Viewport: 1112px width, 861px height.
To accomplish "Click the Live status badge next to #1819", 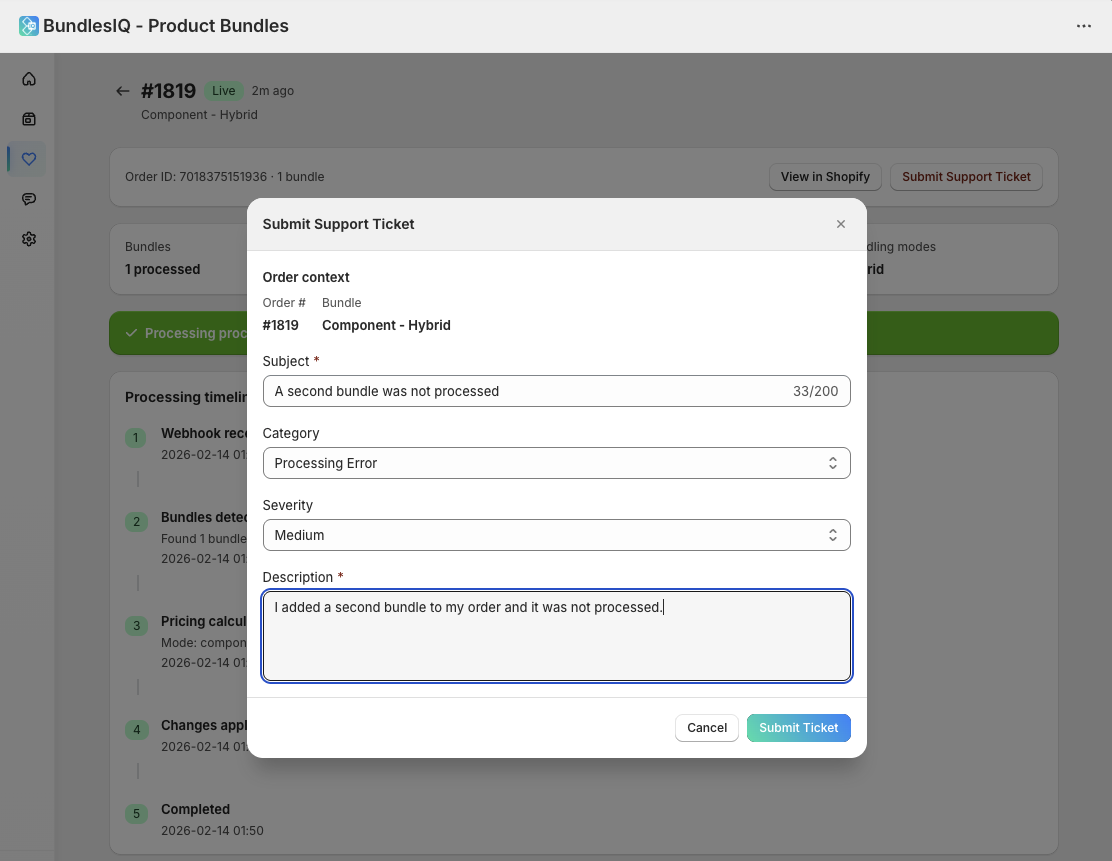I will coord(223,90).
